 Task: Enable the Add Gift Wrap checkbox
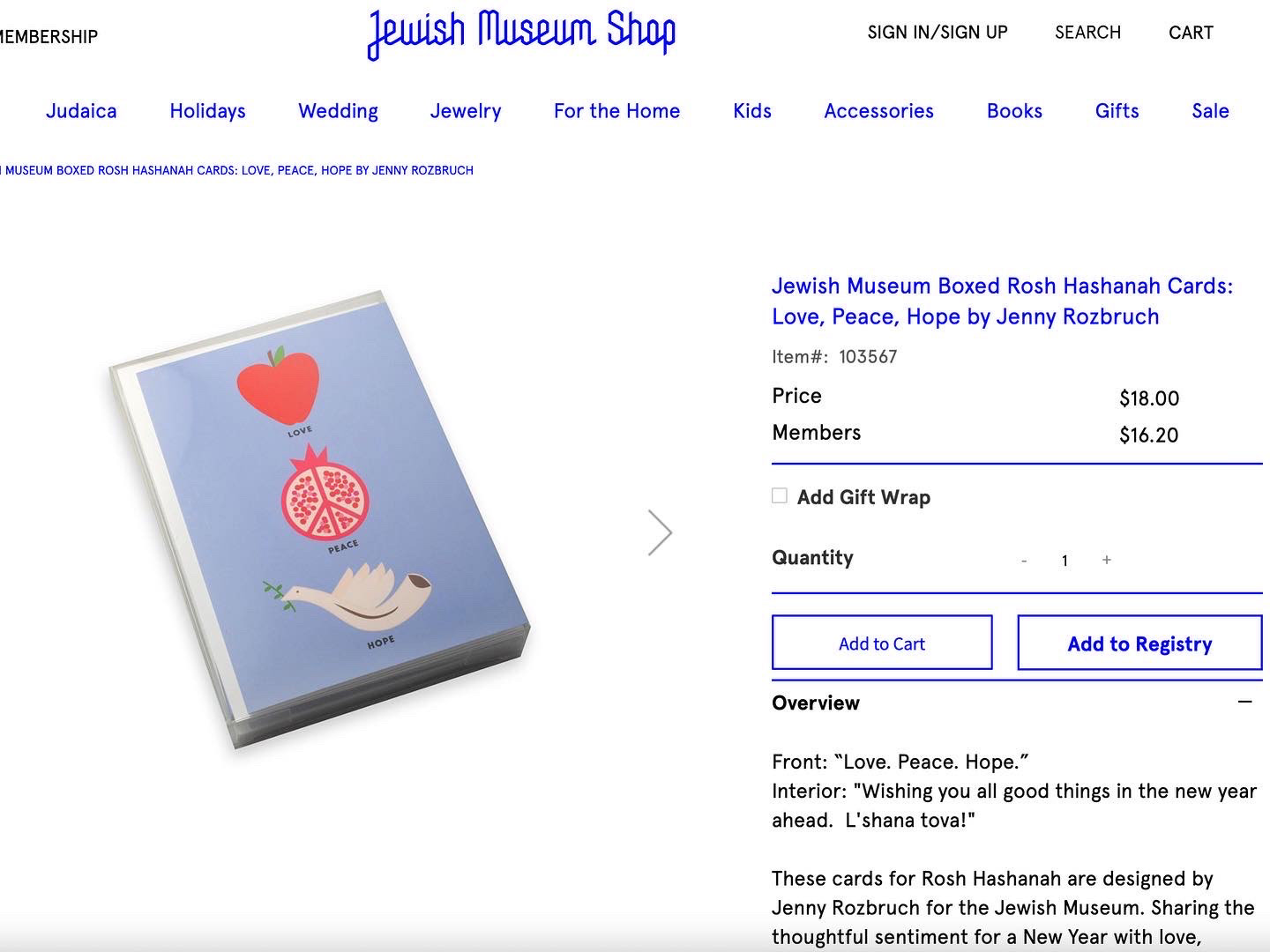(x=780, y=496)
